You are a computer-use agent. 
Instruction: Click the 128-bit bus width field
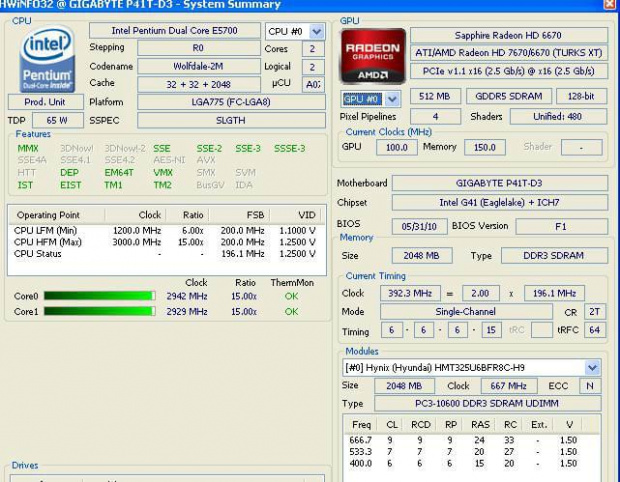pos(581,96)
